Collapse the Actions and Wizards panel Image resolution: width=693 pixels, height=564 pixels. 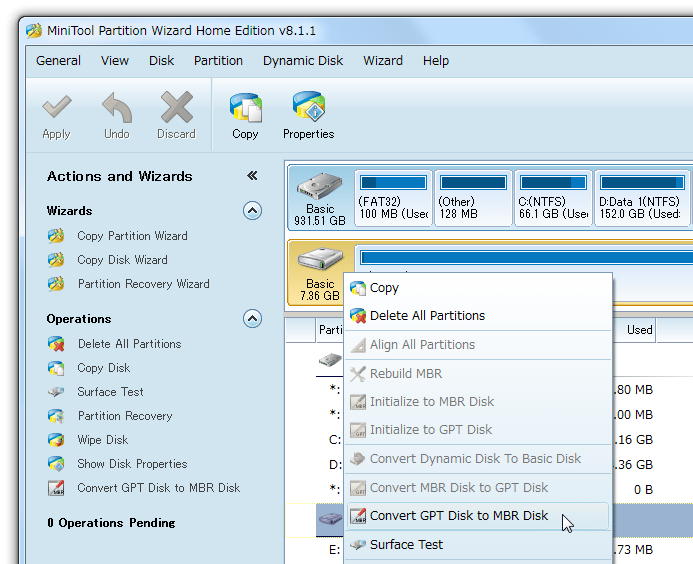pyautogui.click(x=252, y=176)
